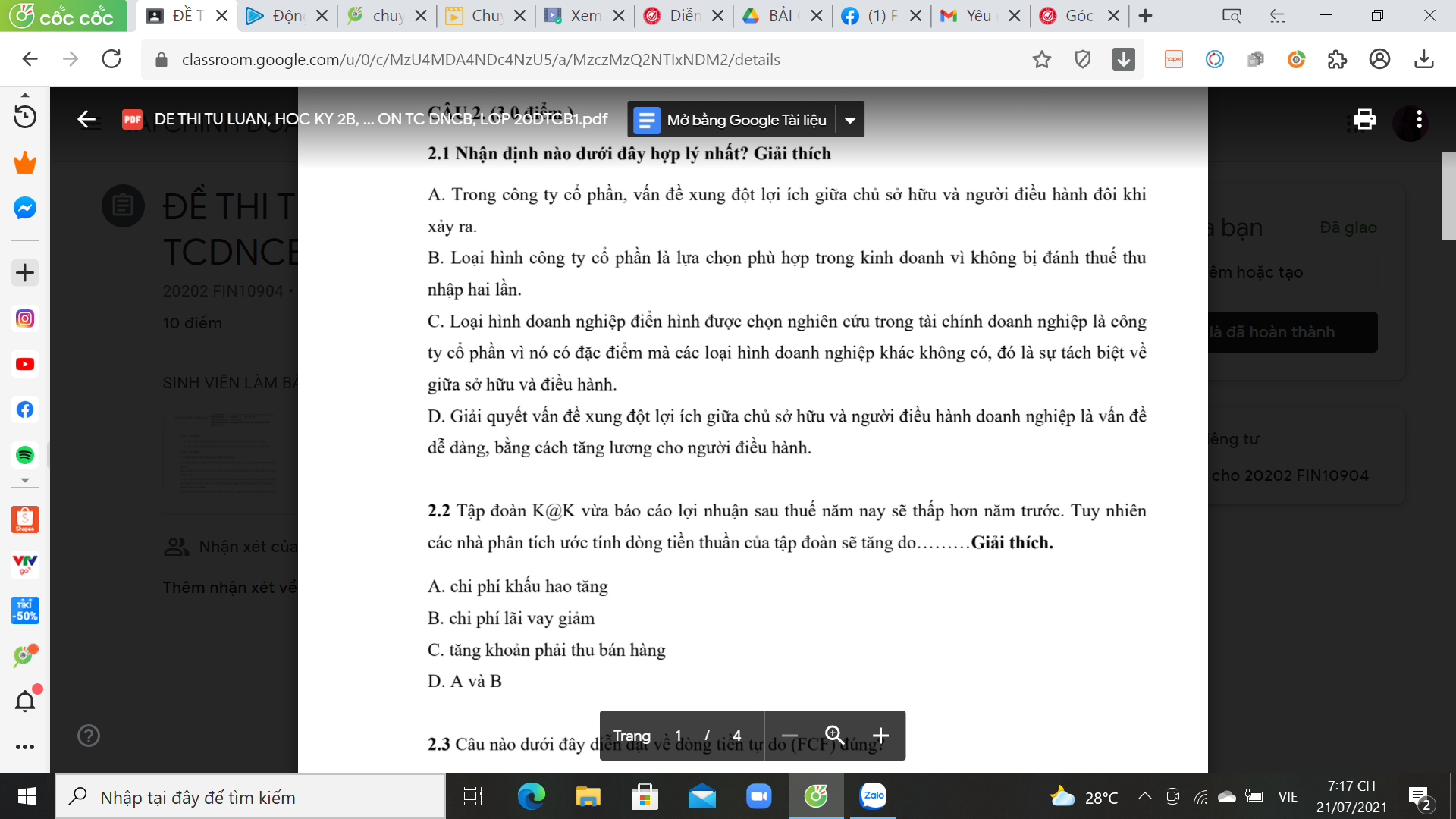Close the Góc tab
1456x819 pixels.
pos(1113,16)
